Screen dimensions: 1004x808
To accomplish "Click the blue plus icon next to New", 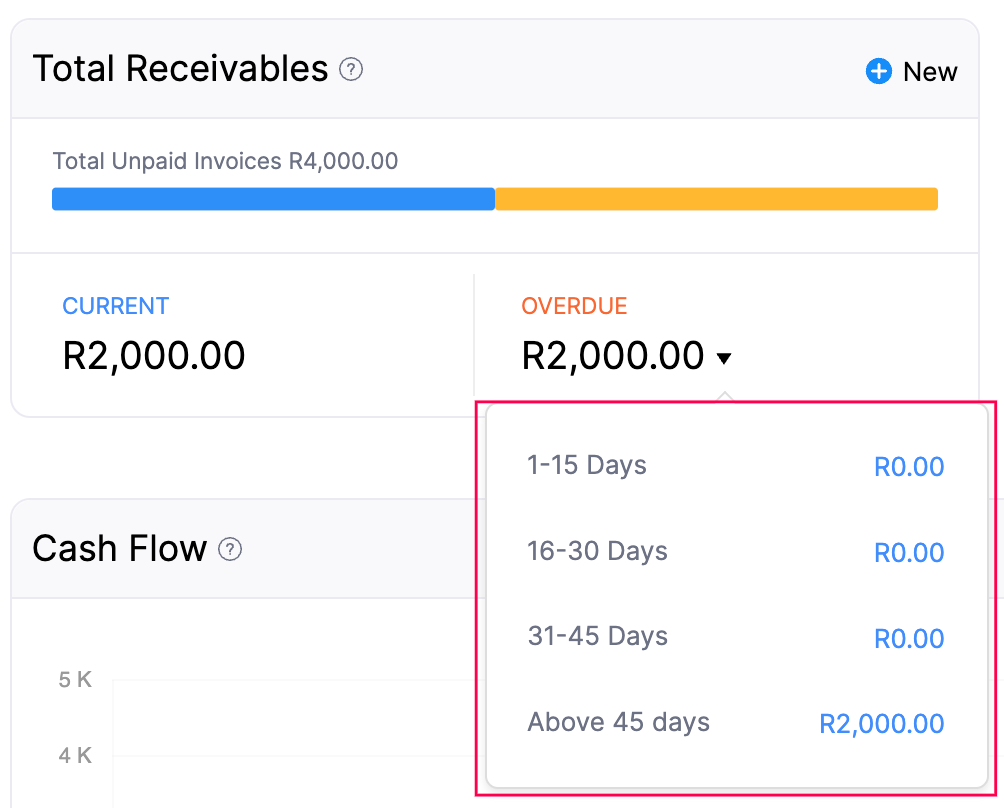I will point(877,71).
